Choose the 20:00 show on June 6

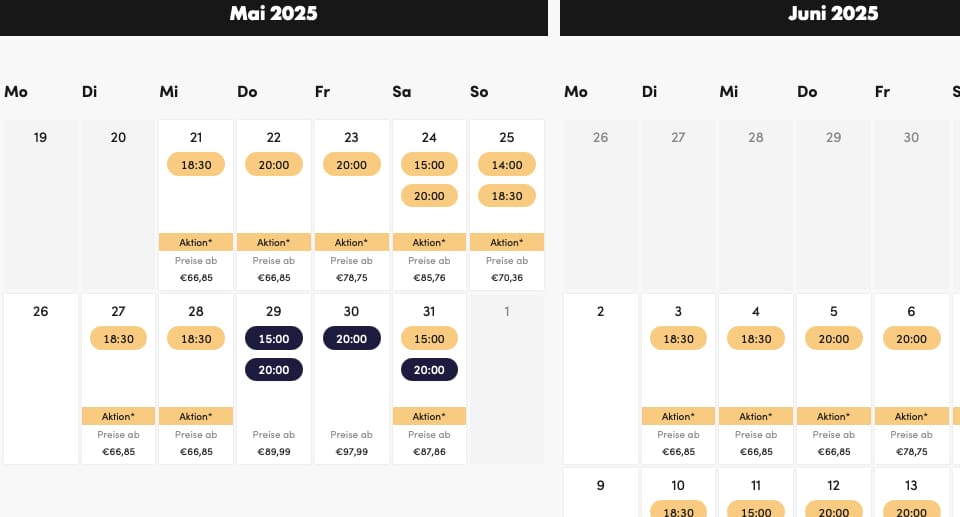coord(912,338)
